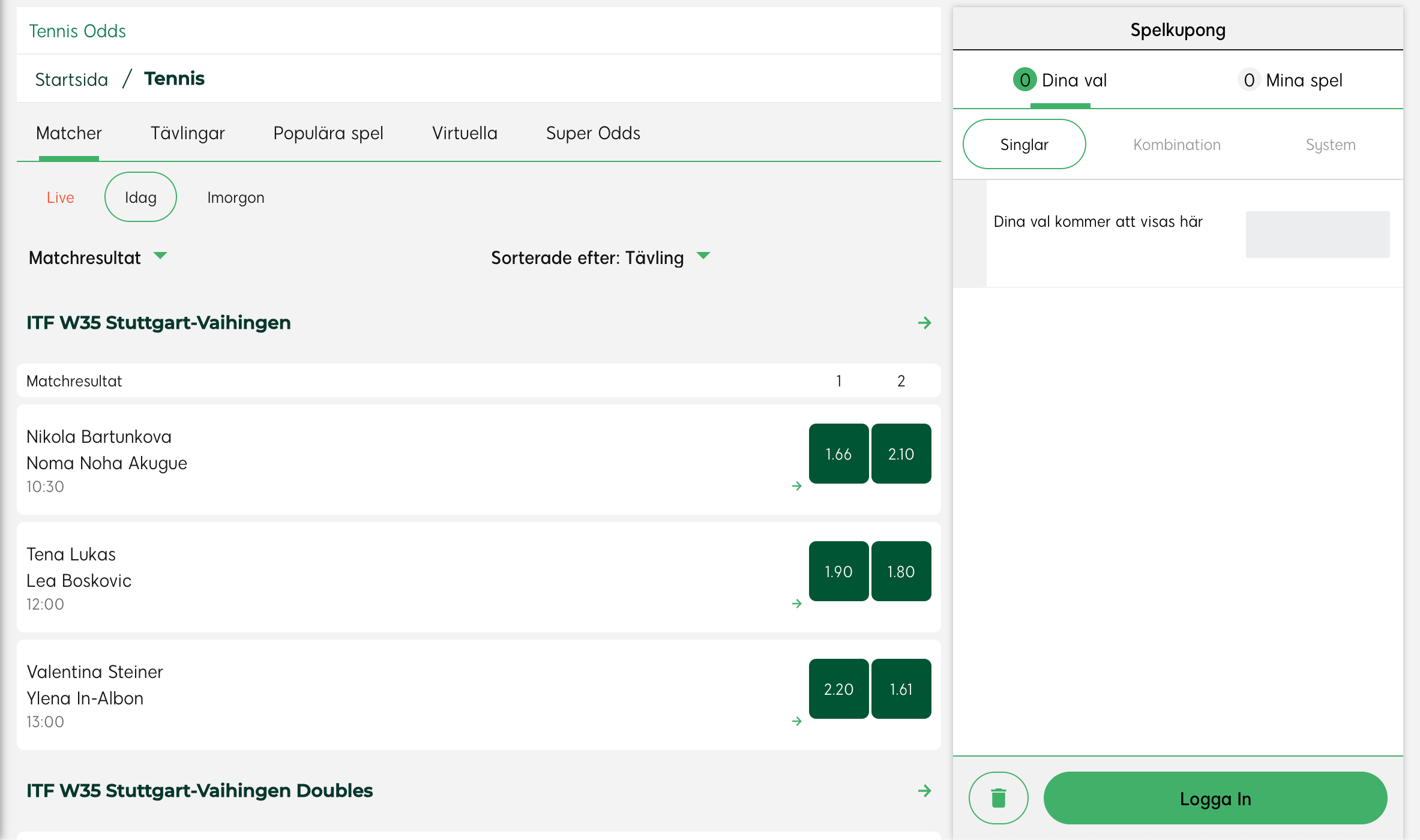Open ITF W35 Stuttgart-Vaihingen arrow icon
The width and height of the screenshot is (1420, 840).
pyautogui.click(x=924, y=323)
